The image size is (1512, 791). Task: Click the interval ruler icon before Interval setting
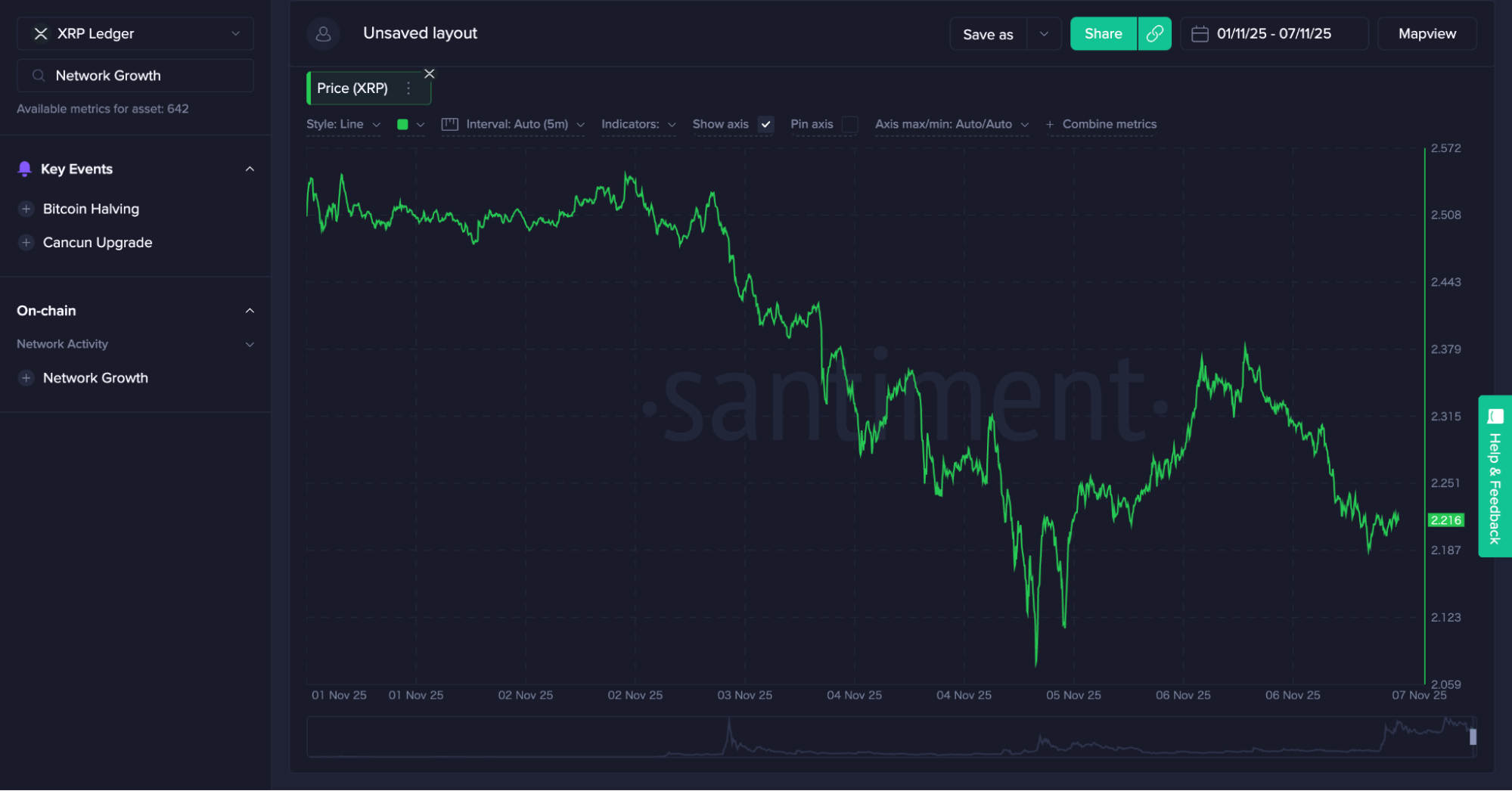point(449,124)
